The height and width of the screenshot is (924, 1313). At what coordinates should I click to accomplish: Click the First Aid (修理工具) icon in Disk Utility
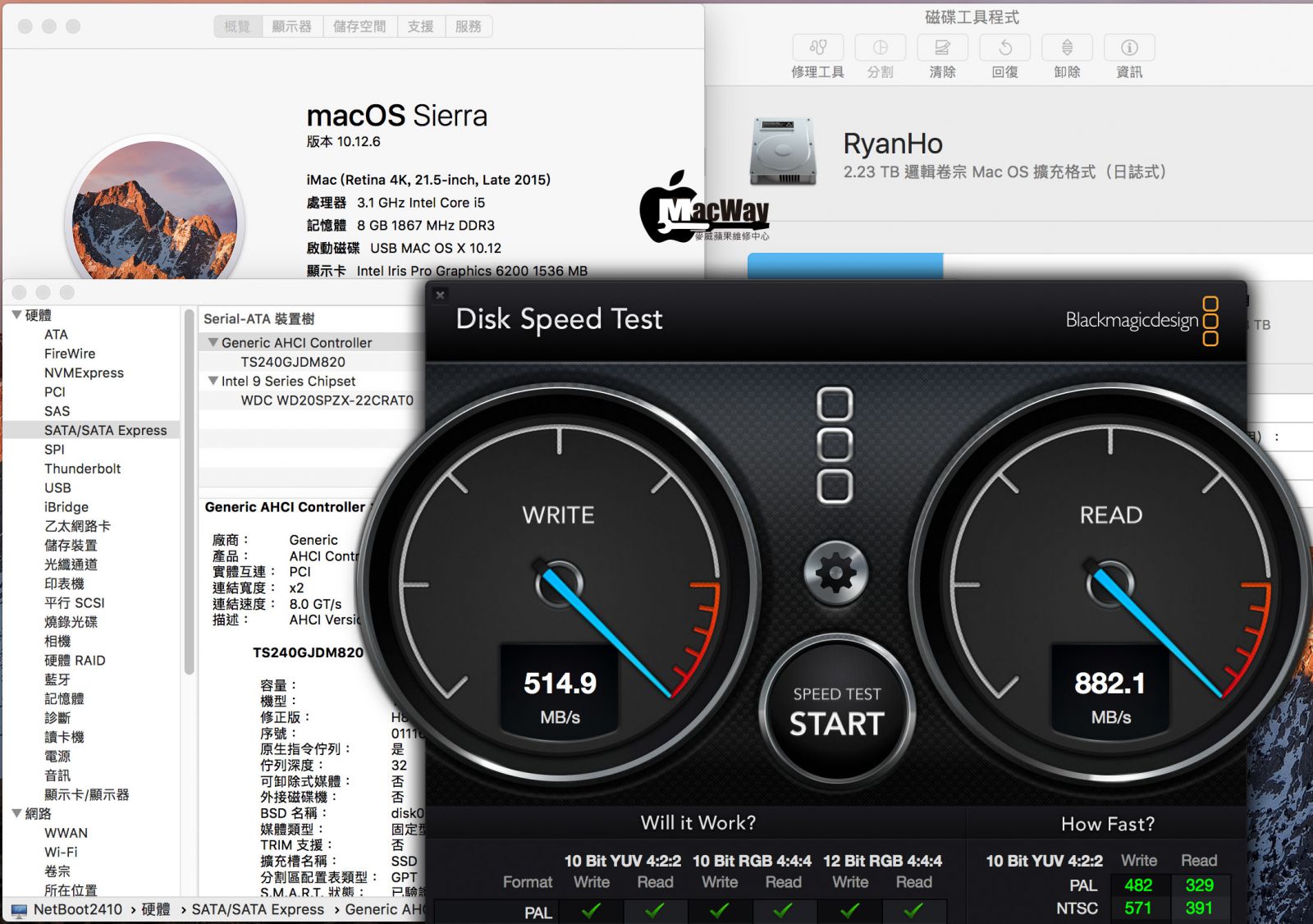[817, 48]
